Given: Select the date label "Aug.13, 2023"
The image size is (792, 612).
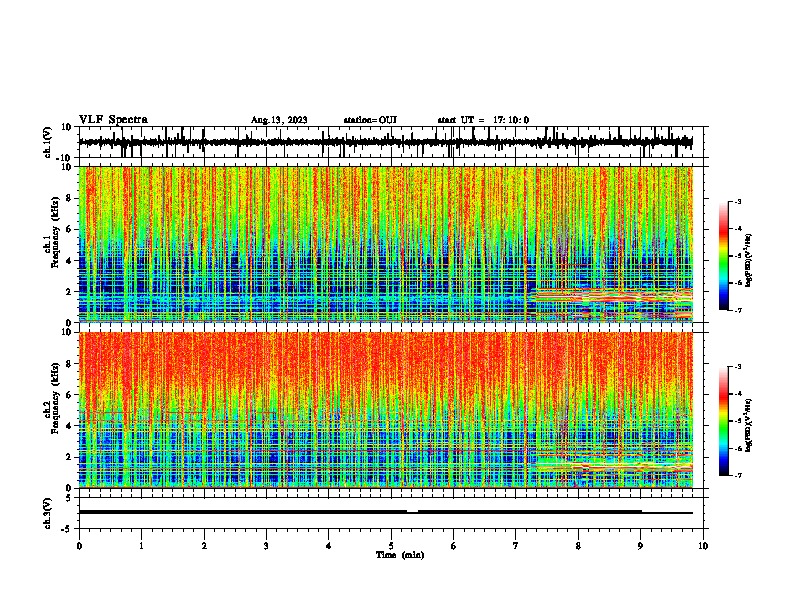Looking at the screenshot, I should point(279,120).
